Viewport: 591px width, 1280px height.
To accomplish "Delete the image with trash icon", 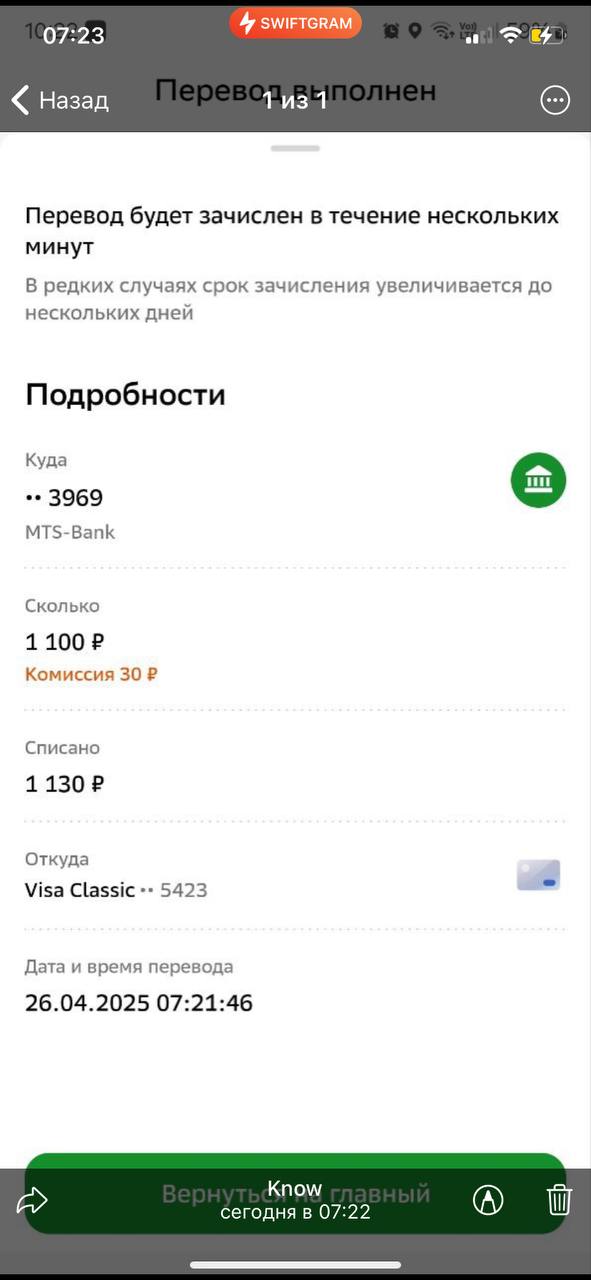I will [559, 1200].
